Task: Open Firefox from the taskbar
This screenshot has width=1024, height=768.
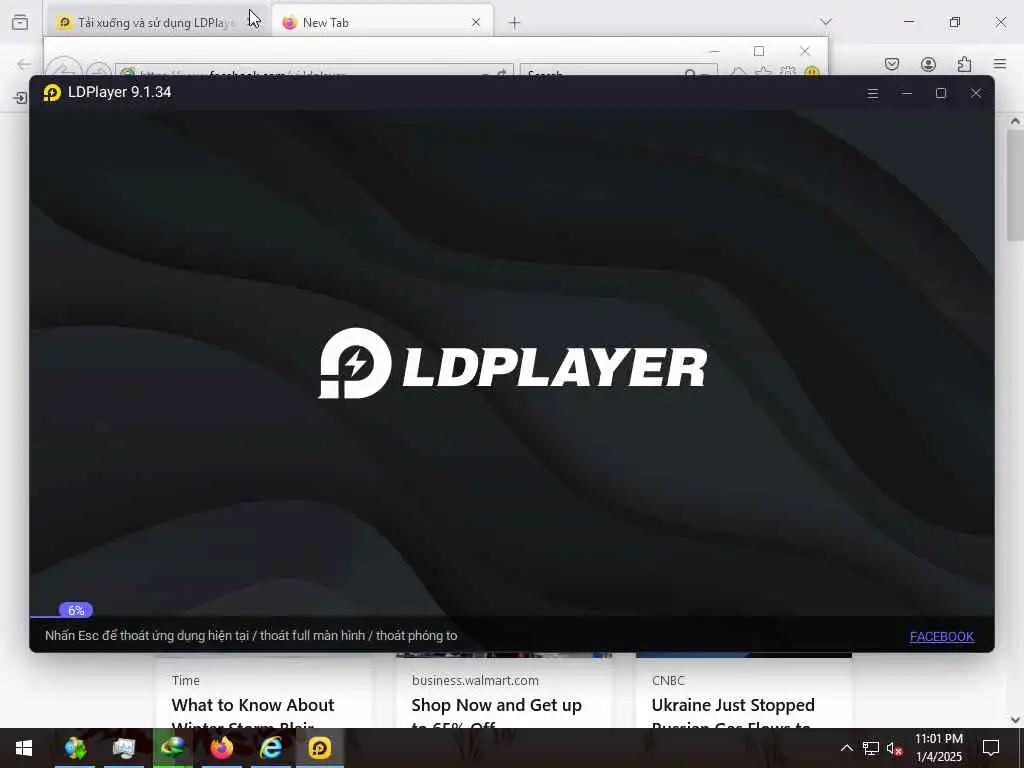Action: (221, 748)
